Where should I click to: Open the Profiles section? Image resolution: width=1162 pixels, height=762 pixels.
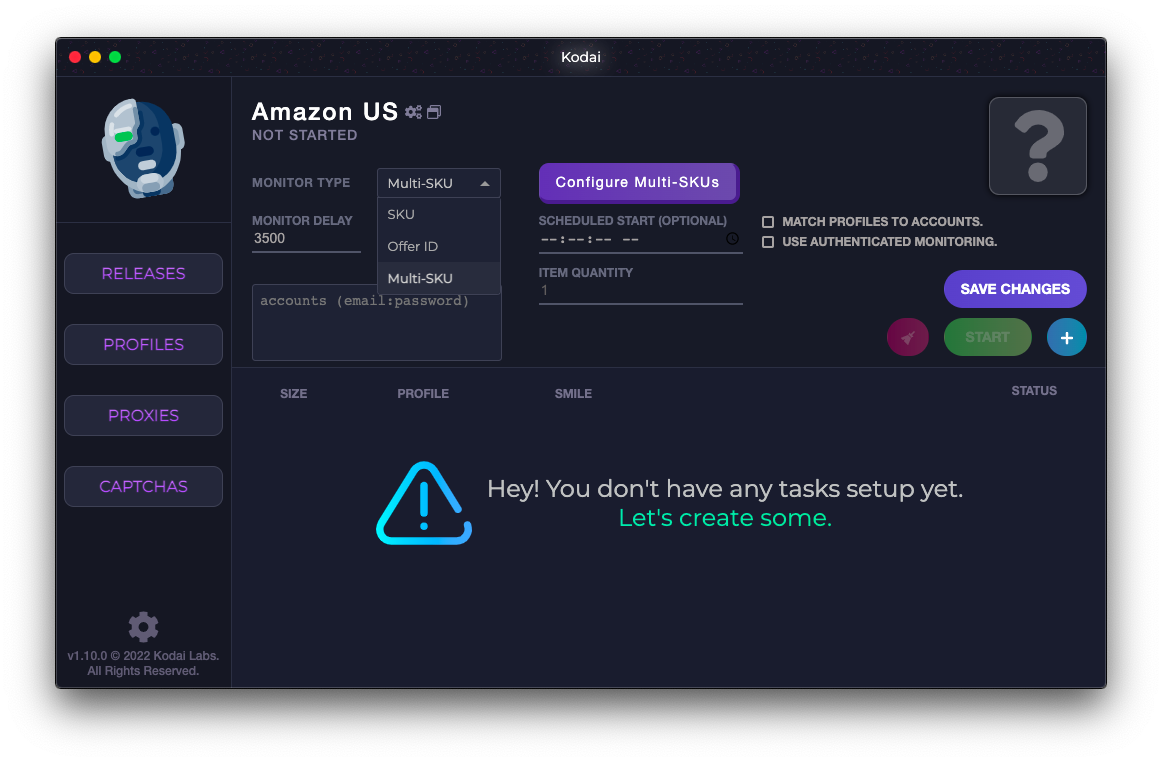tap(143, 345)
